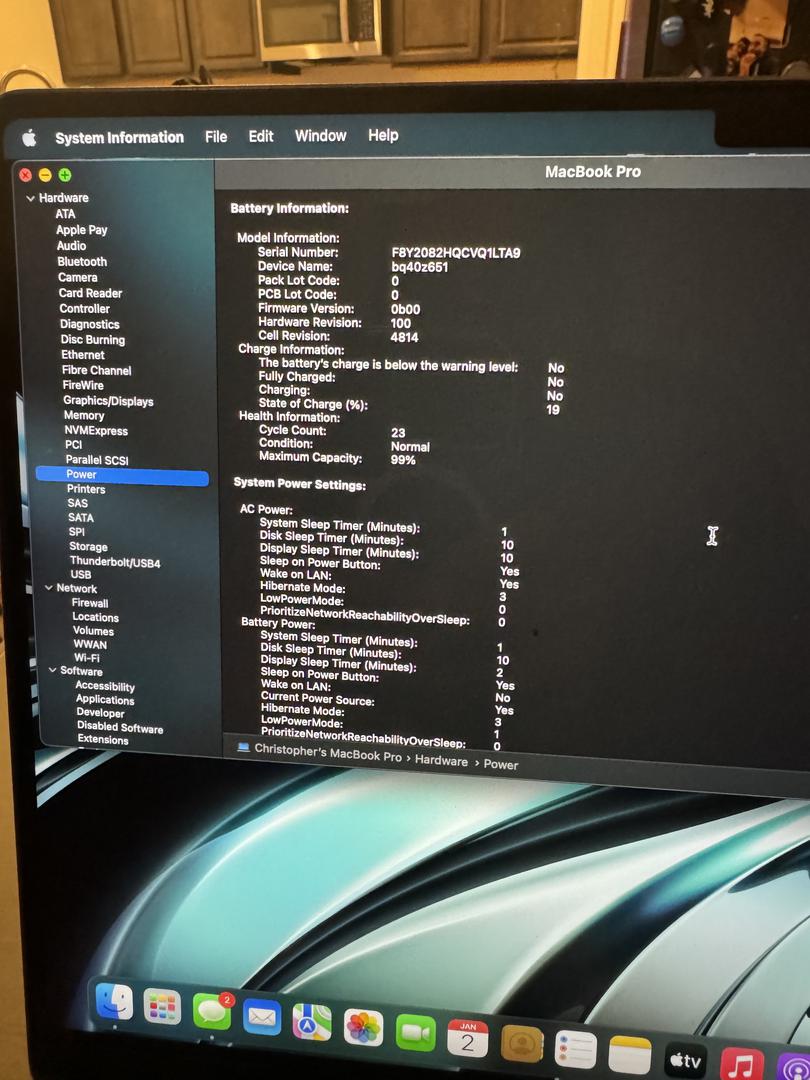Select Firewall under Network
810x1080 pixels.
[x=90, y=603]
